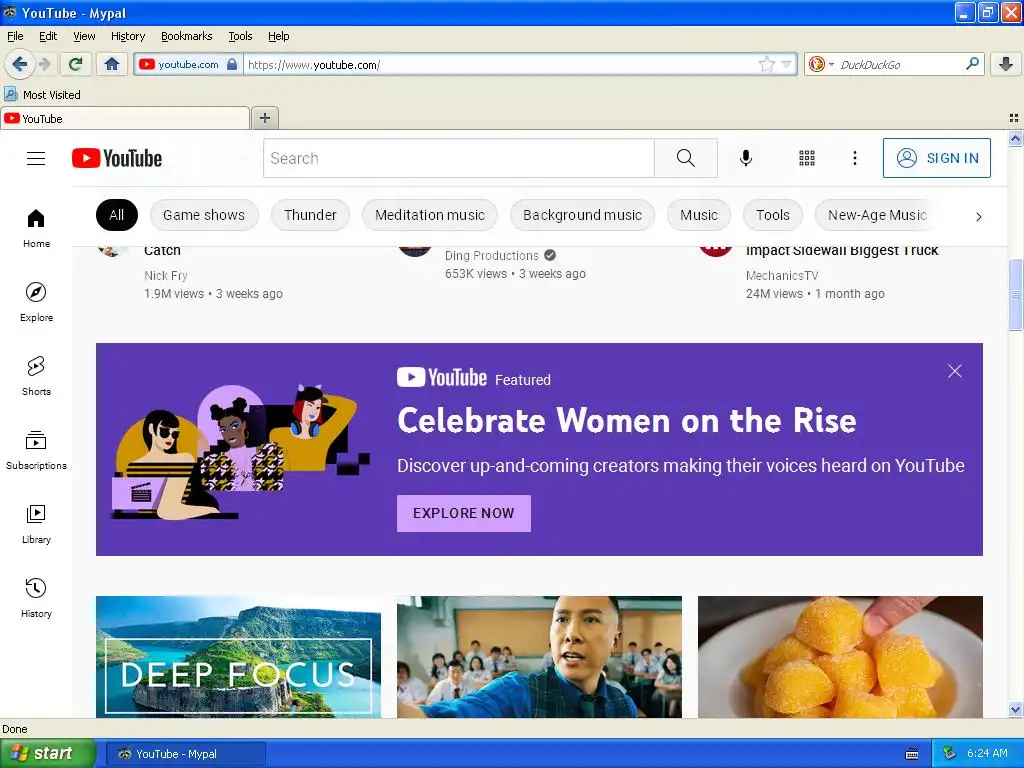
Task: Go back with browser back arrow
Action: coord(20,64)
